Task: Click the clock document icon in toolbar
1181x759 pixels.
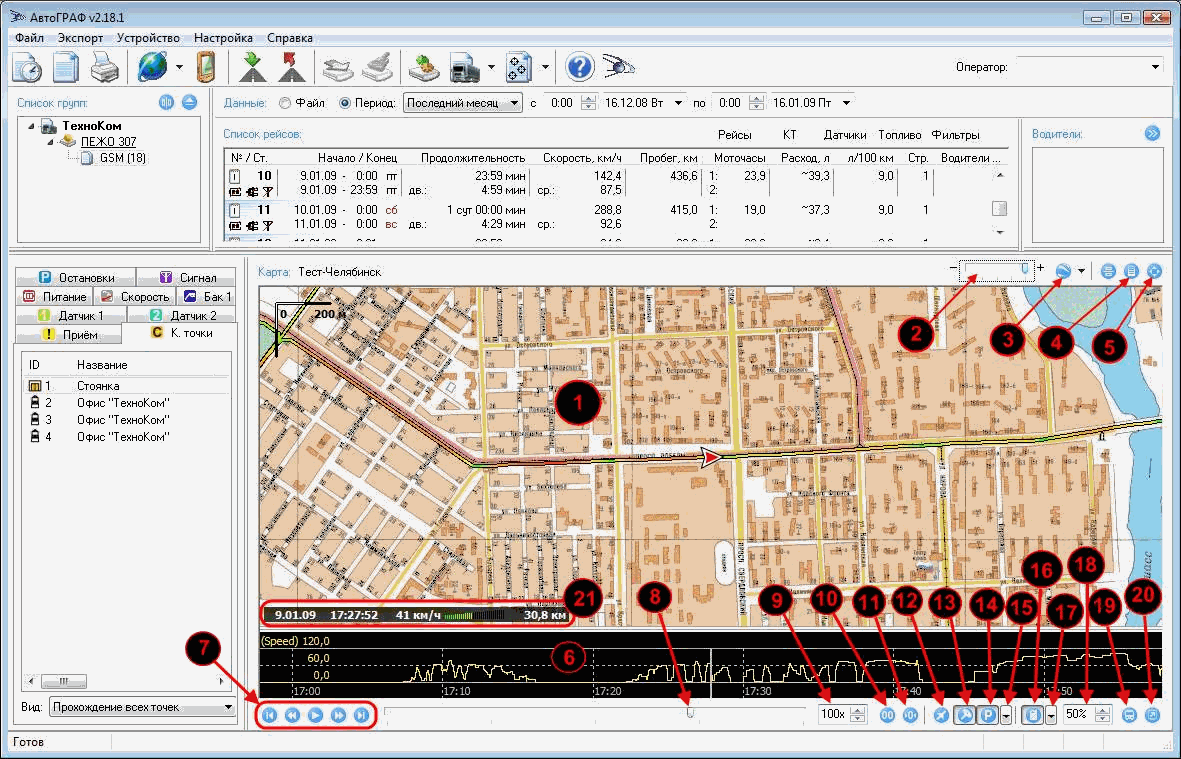Action: click(x=27, y=68)
